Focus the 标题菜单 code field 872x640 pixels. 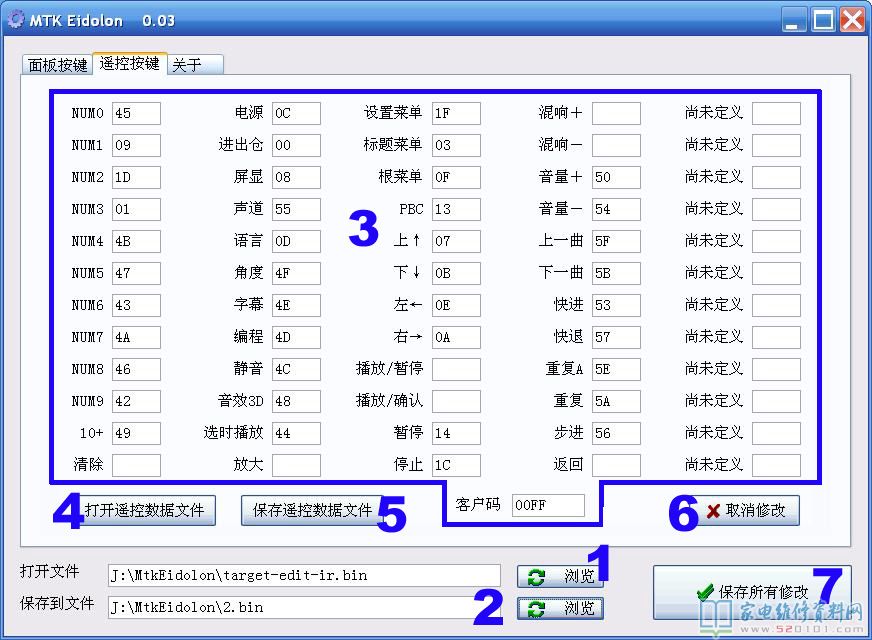(x=457, y=146)
